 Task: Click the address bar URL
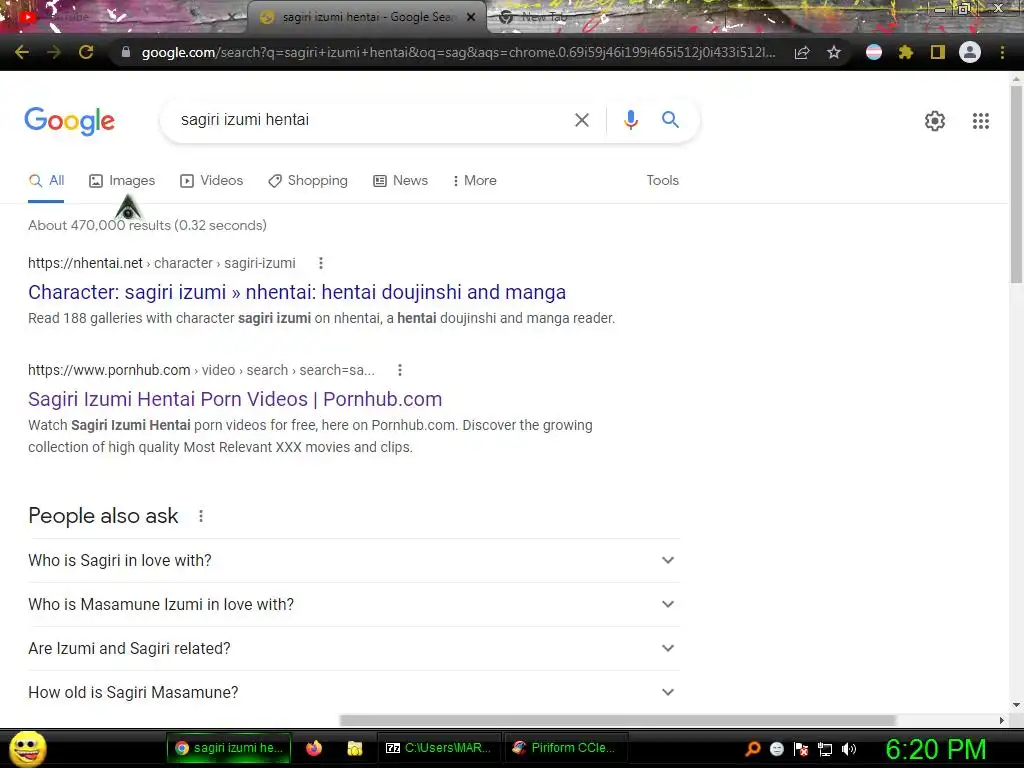457,52
